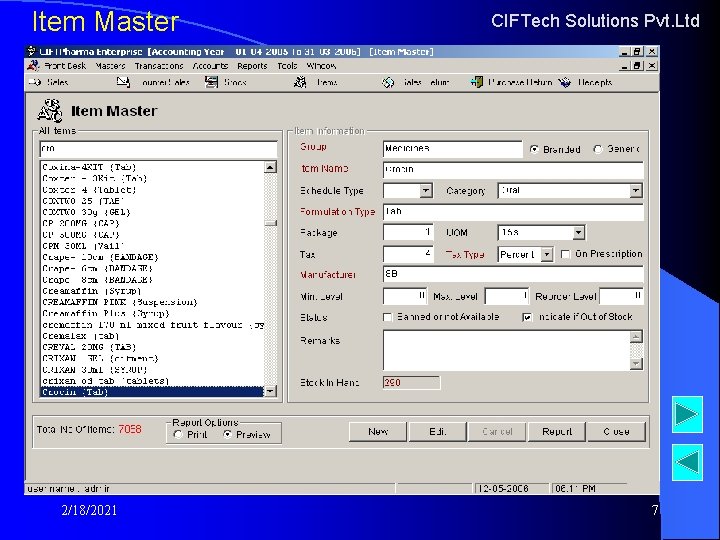
Task: Click the Group input field
Action: [x=452, y=149]
